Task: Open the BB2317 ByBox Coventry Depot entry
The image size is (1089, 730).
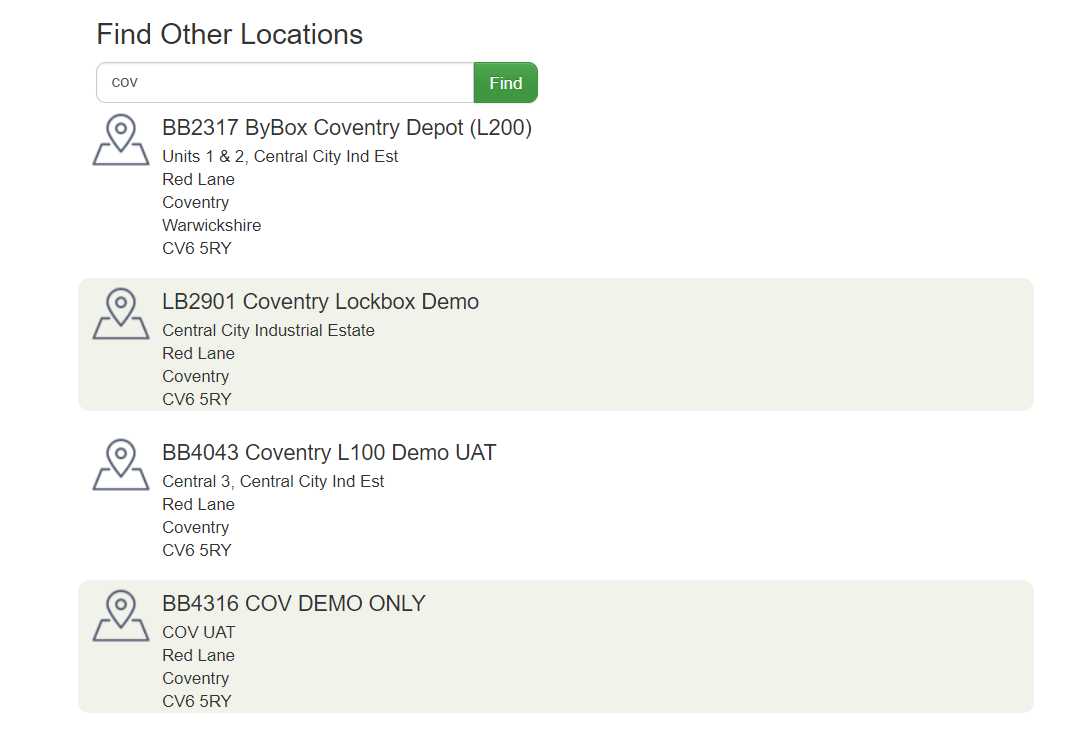Action: (x=346, y=128)
